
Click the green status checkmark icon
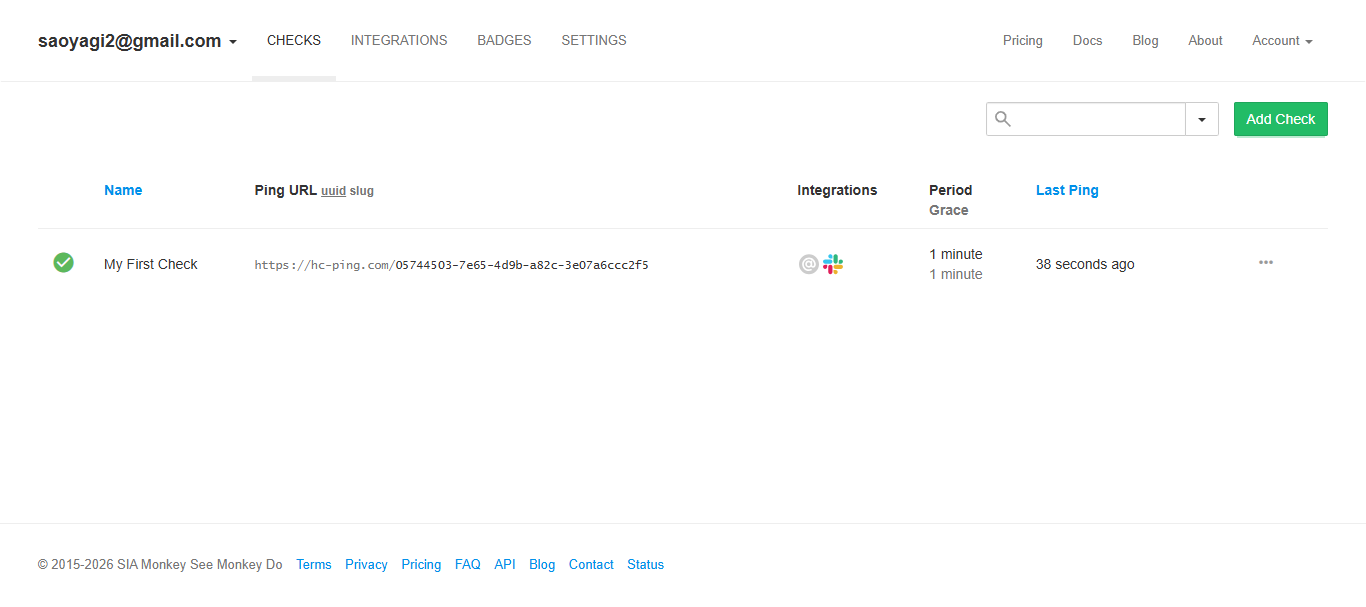point(63,262)
